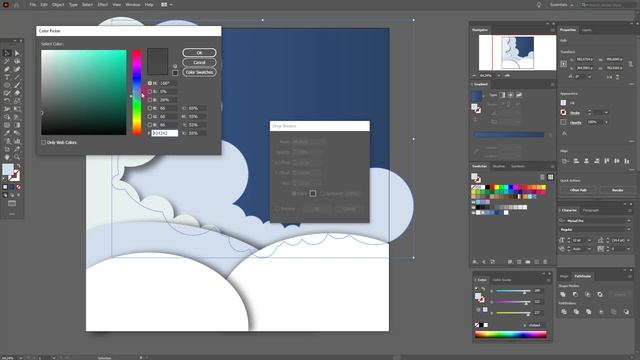Select the Type tool

click(x=7, y=77)
